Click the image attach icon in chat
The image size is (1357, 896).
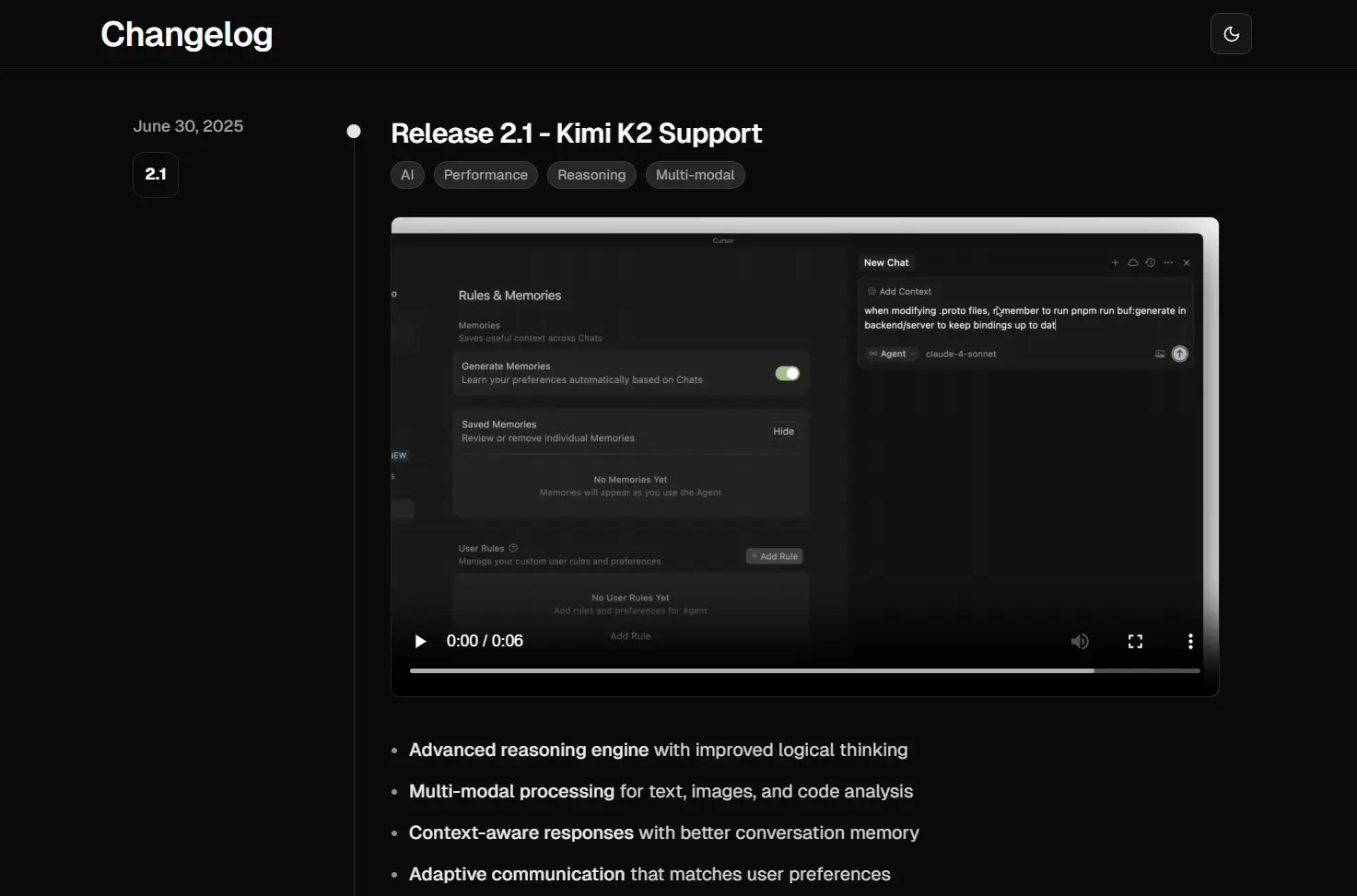[x=1160, y=354]
